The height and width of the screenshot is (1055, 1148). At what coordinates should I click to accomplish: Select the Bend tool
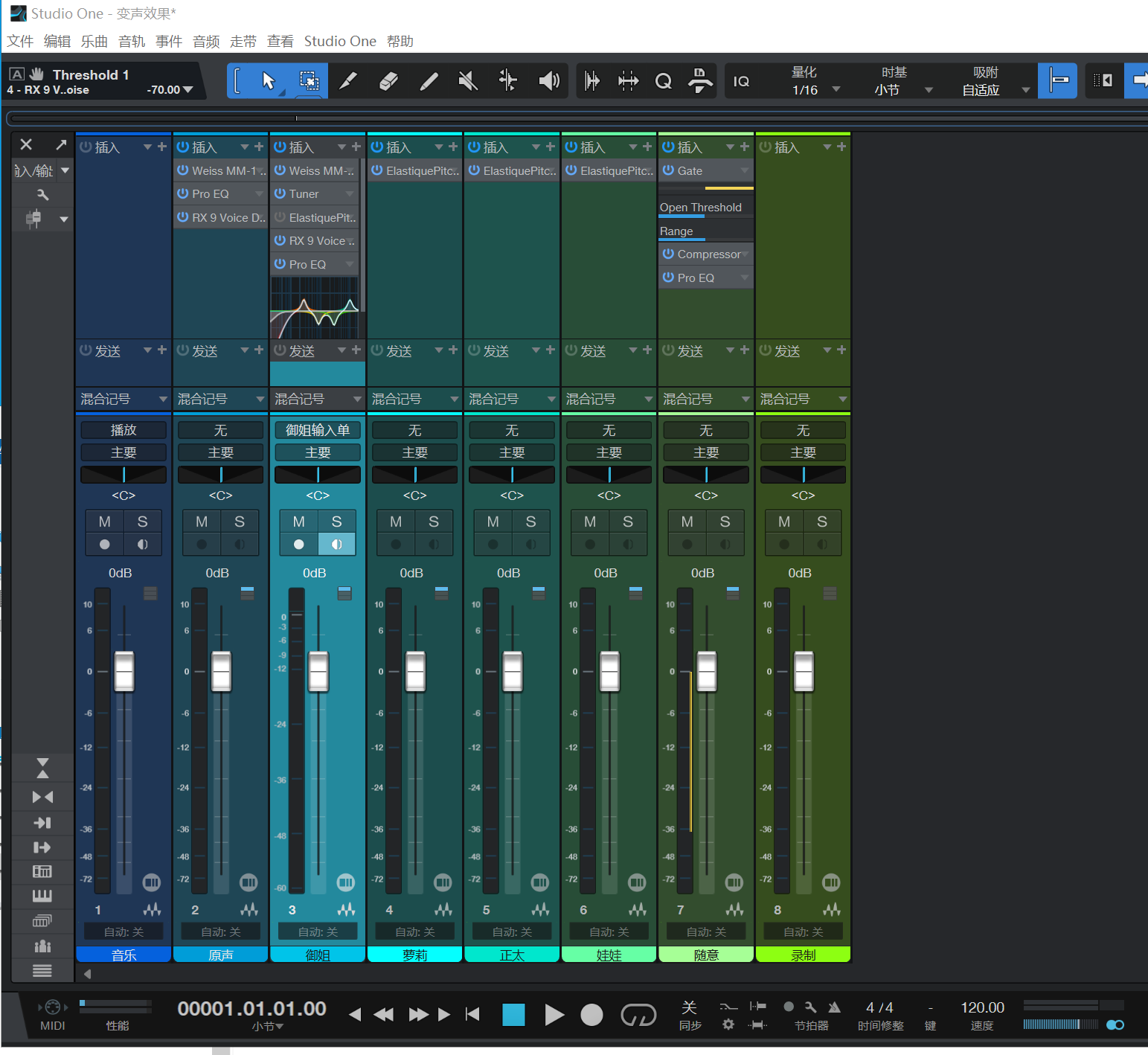pyautogui.click(x=508, y=80)
